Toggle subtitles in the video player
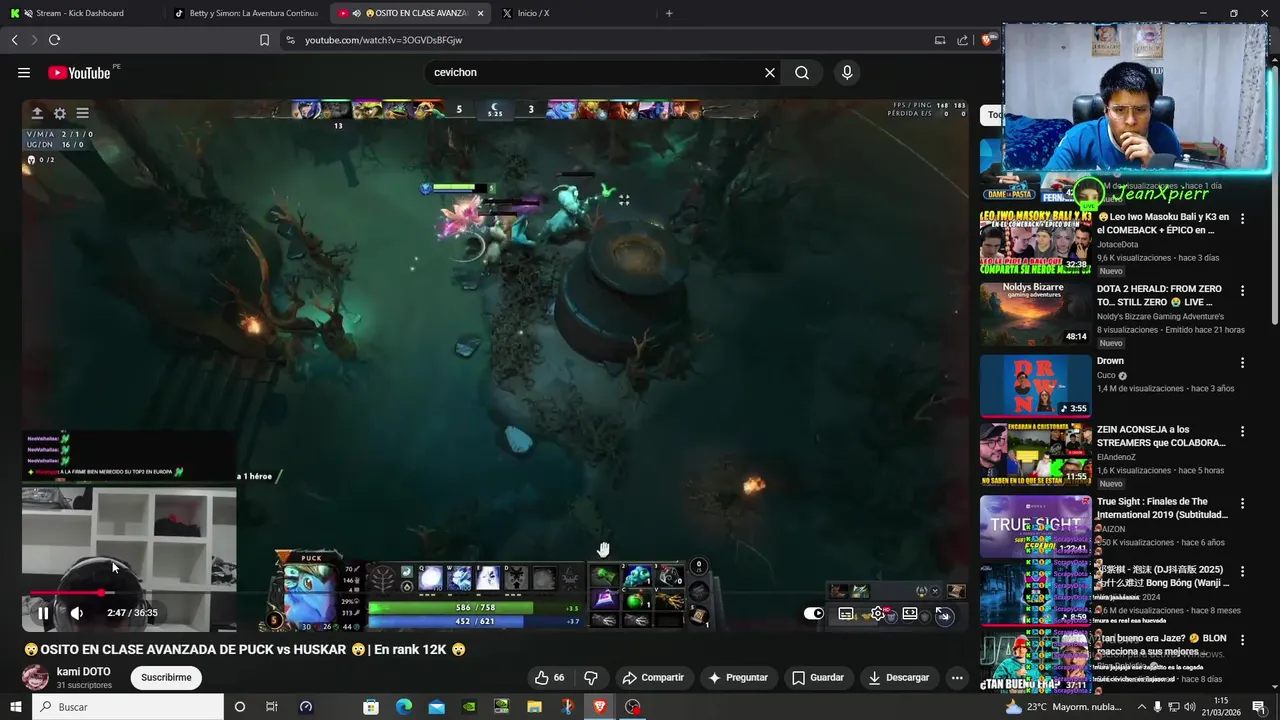Screen dimensions: 1280x720 pyautogui.click(x=846, y=614)
